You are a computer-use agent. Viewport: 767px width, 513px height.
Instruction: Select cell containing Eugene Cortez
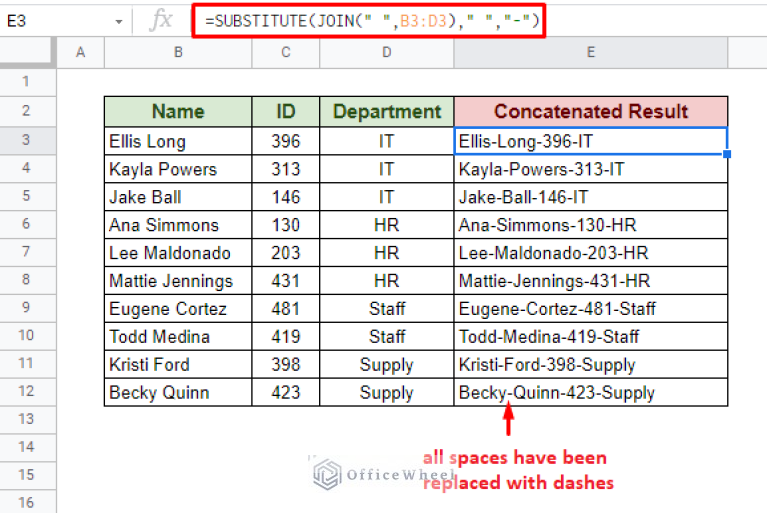178,309
